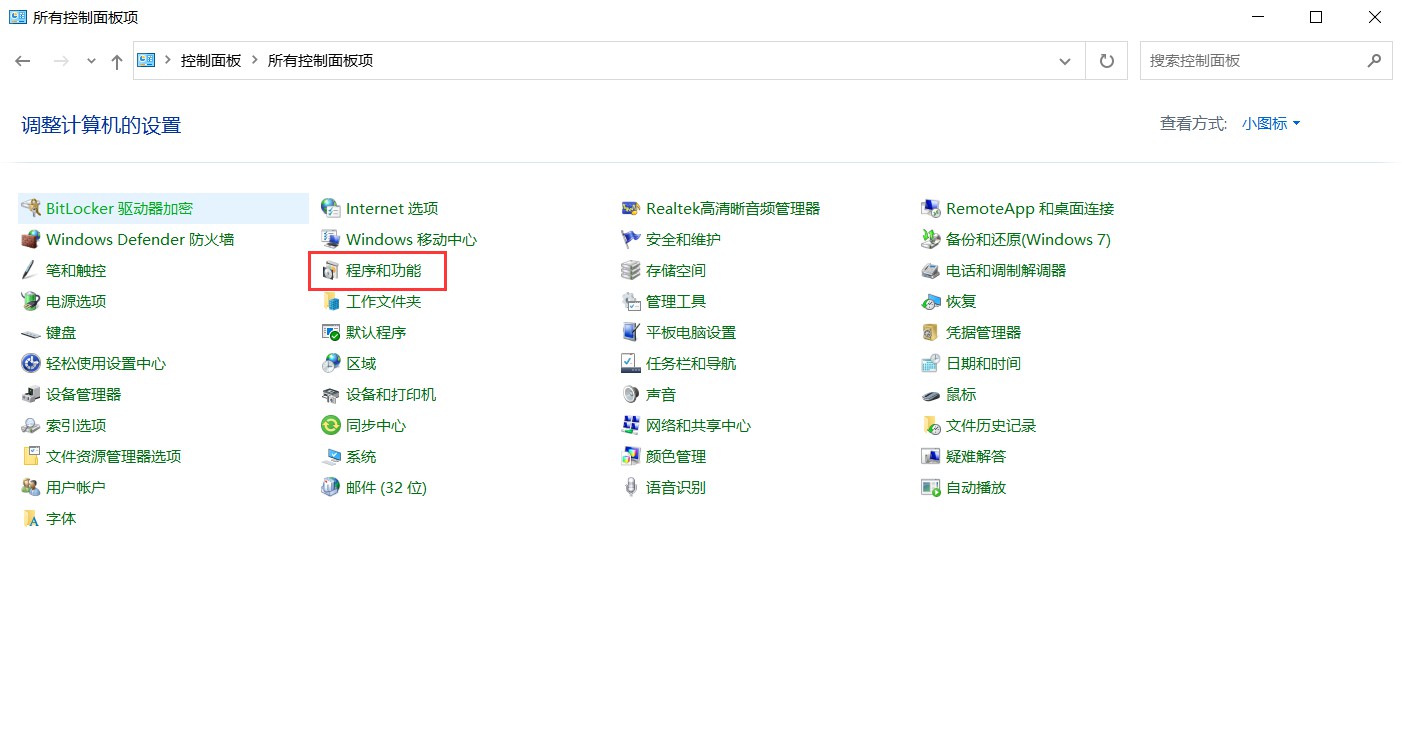Viewport: 1402px width, 736px height.
Task: Open the 程序和功能 icon
Action: (330, 271)
